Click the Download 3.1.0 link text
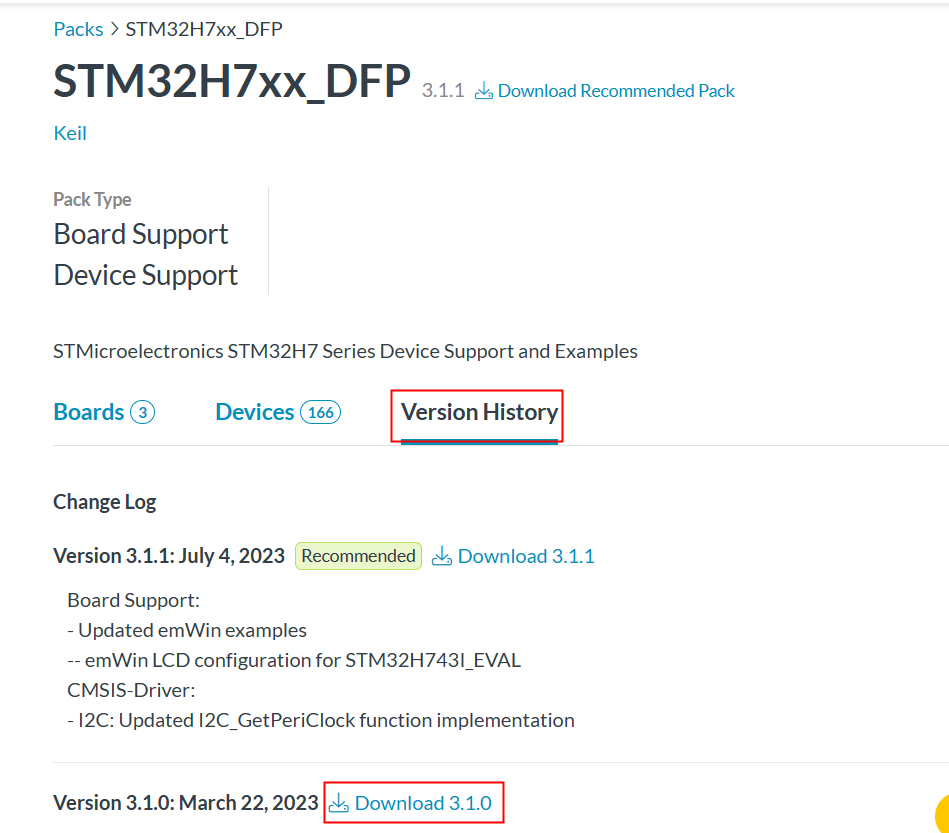 [423, 803]
